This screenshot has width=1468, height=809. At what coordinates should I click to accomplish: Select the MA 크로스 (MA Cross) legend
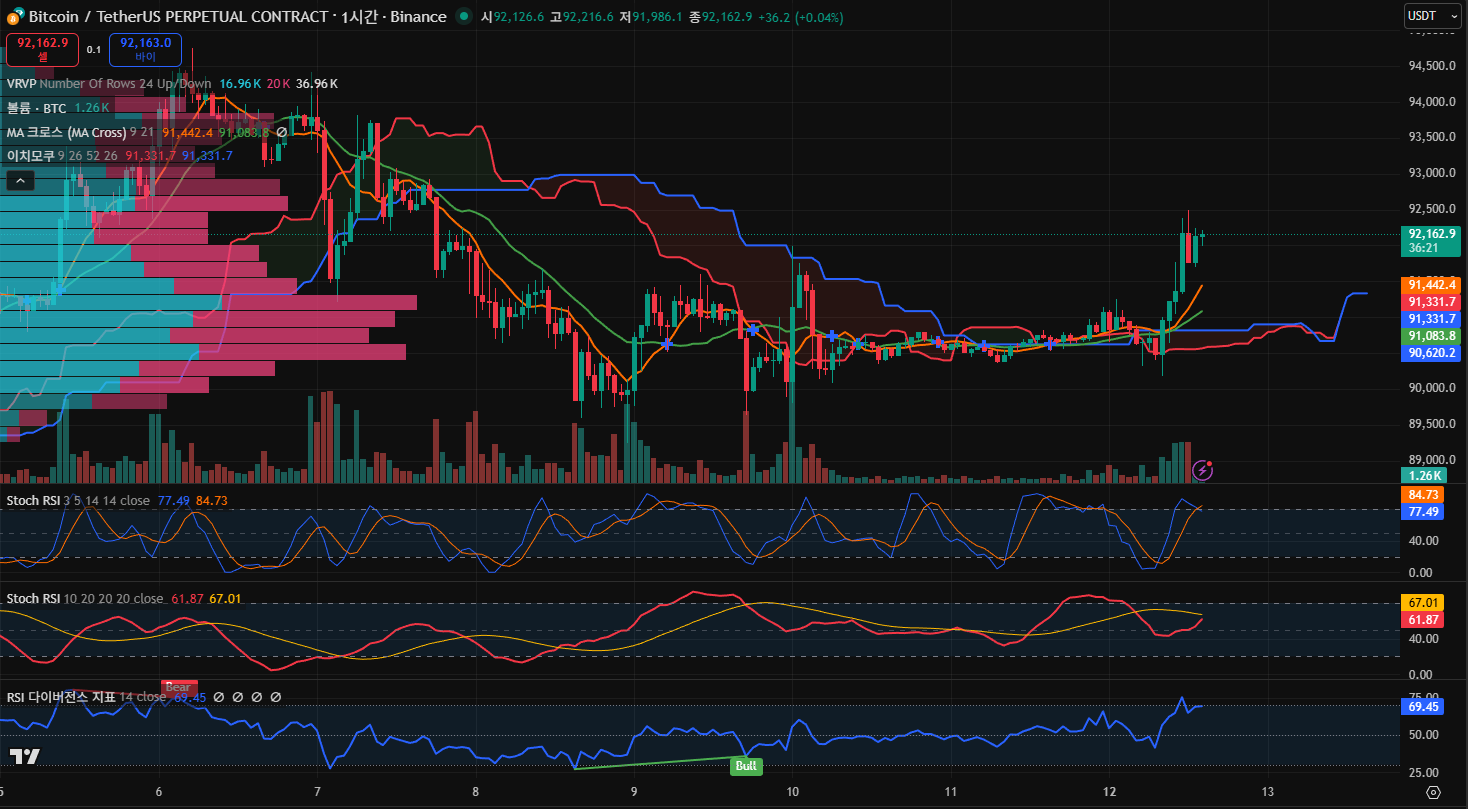pos(66,132)
